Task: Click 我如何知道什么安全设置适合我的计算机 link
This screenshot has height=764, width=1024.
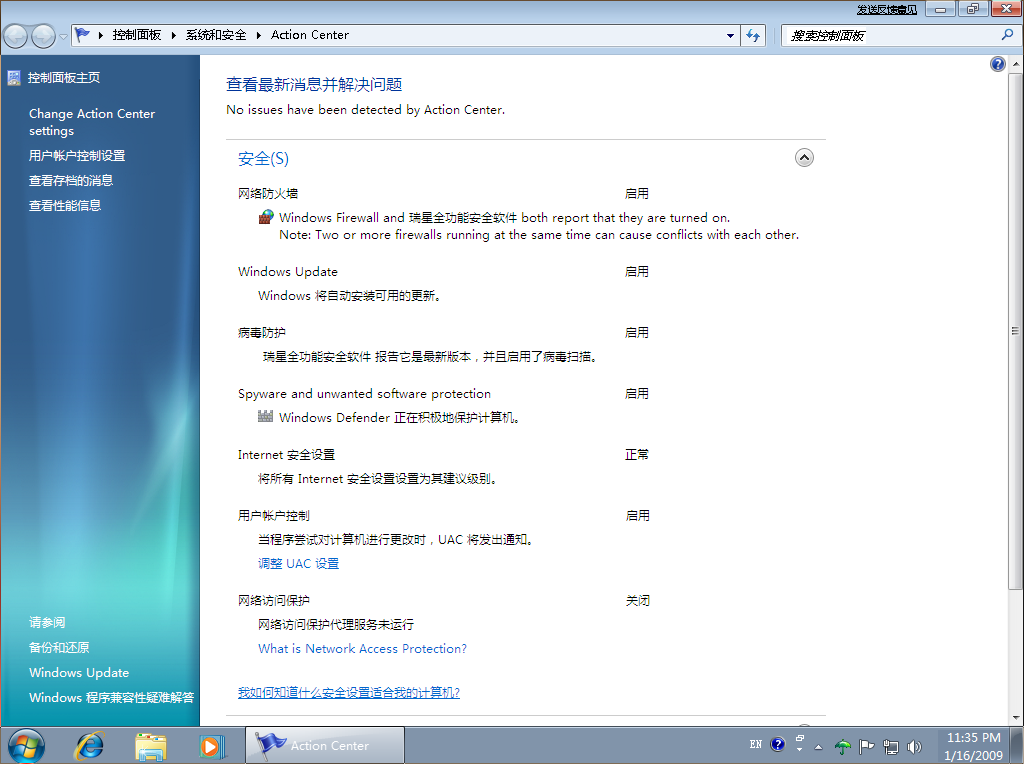Action: tap(349, 692)
